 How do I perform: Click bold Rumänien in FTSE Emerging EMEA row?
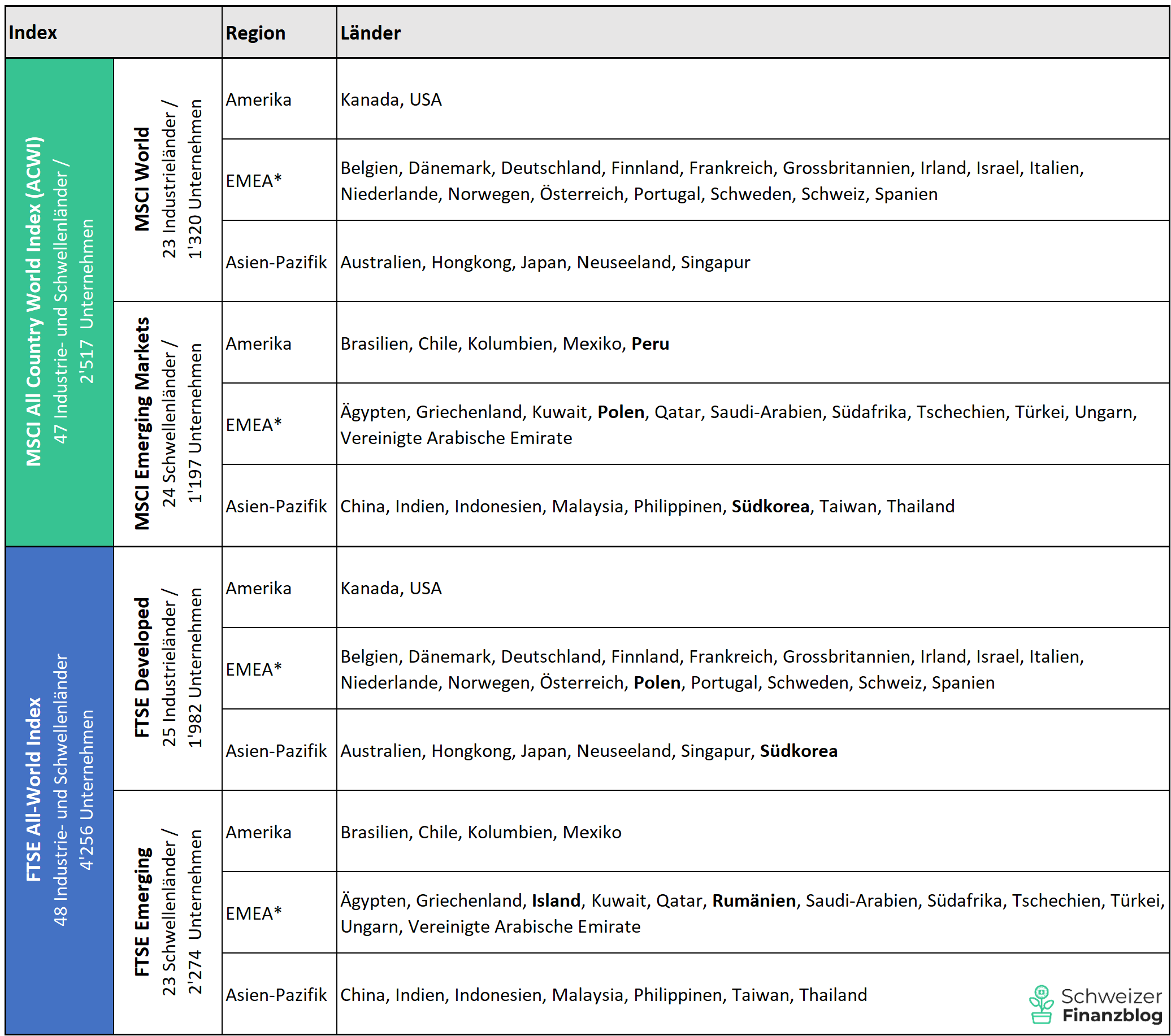(x=753, y=900)
